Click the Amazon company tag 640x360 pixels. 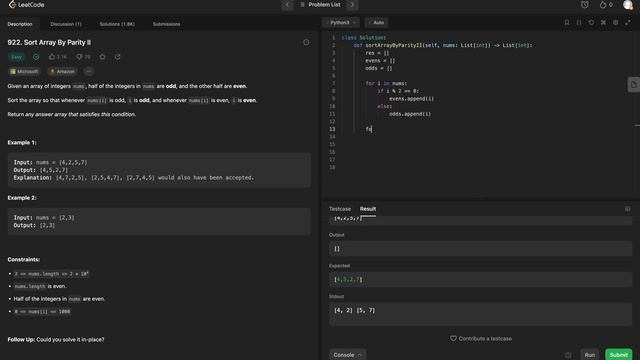pos(62,71)
